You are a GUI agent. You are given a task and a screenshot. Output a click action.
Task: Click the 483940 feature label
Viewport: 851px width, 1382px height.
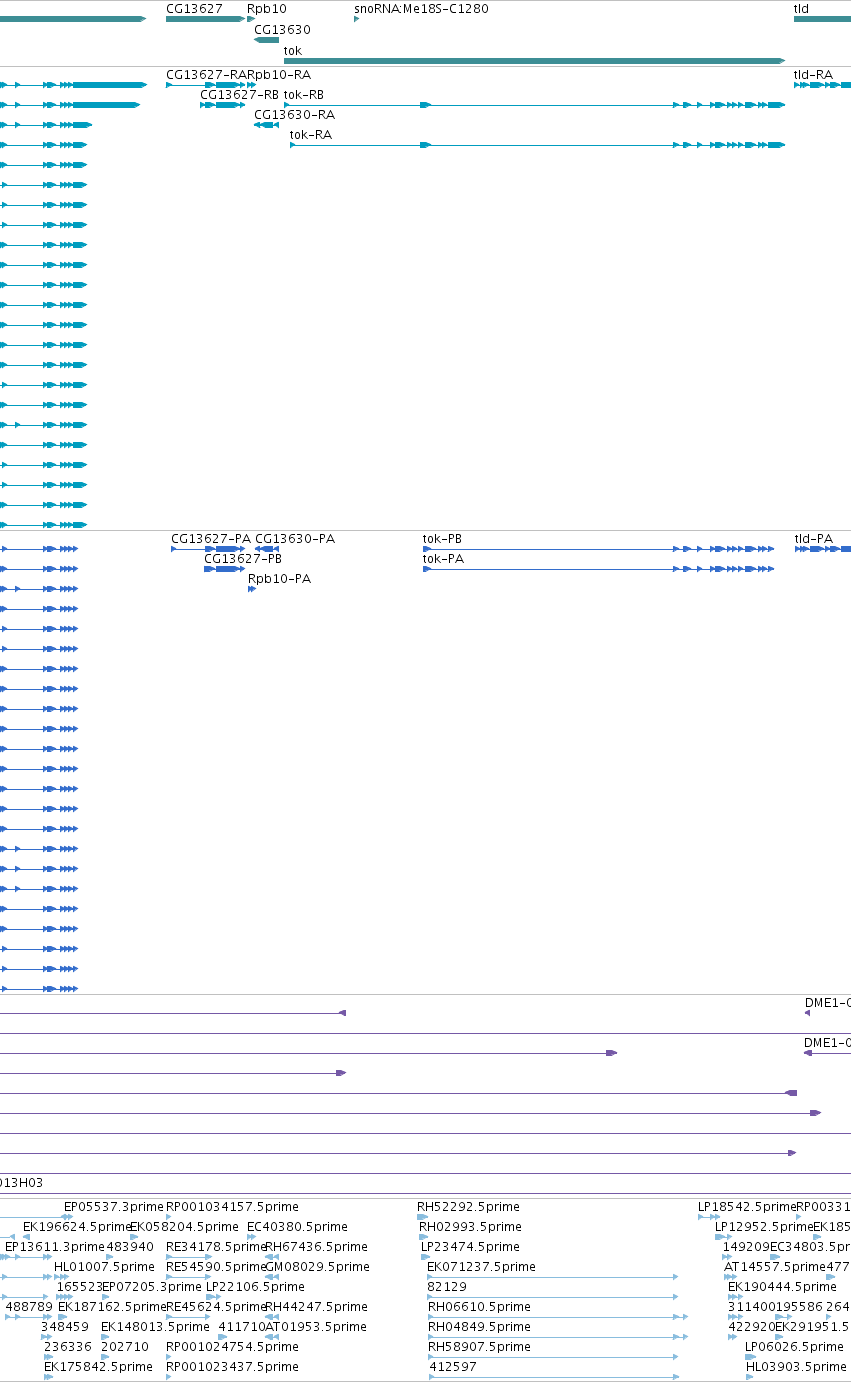point(130,1246)
